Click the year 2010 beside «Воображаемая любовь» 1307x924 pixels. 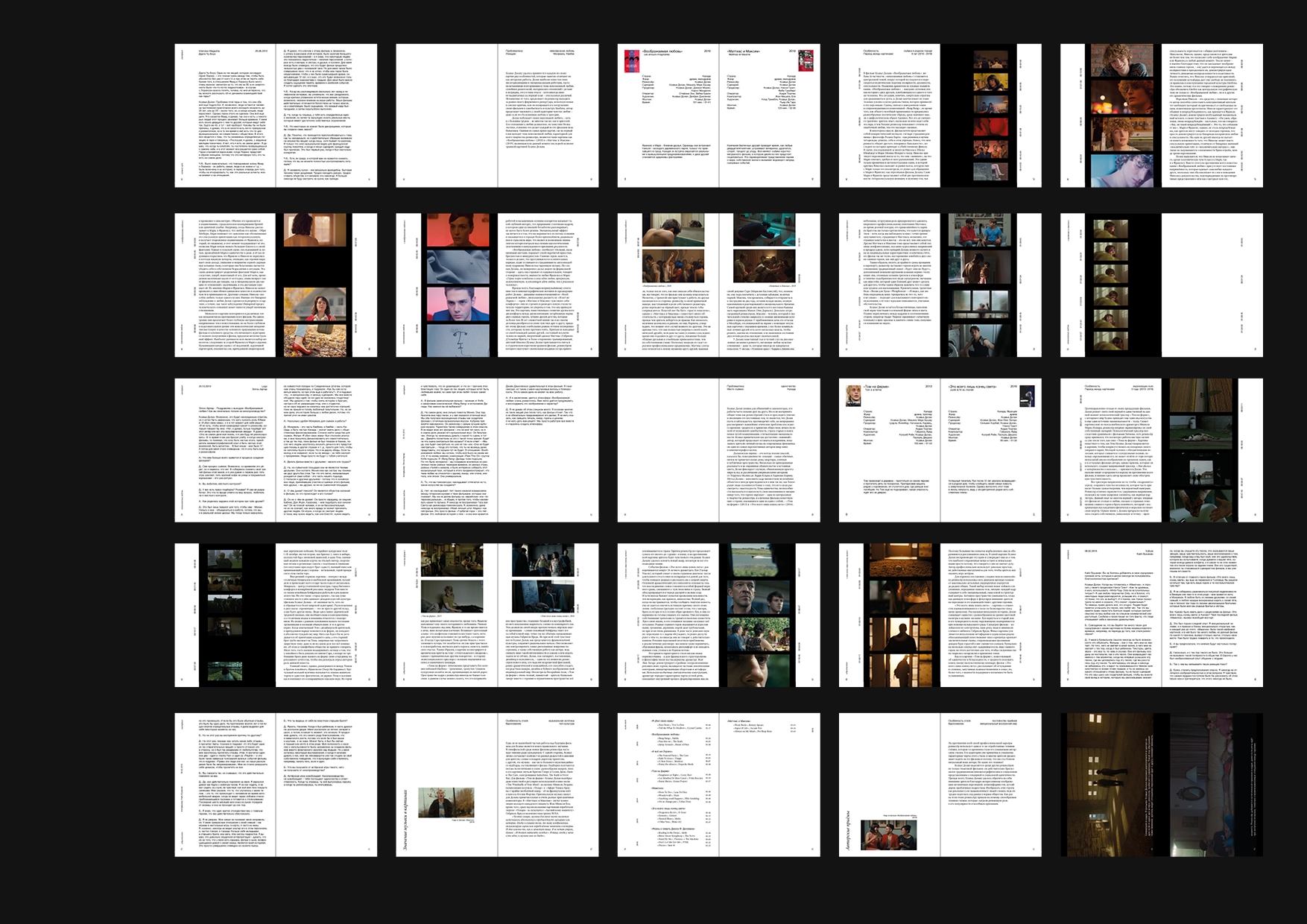point(707,51)
